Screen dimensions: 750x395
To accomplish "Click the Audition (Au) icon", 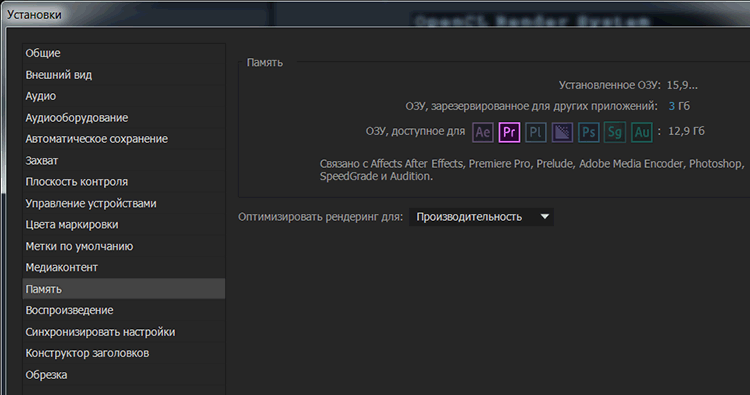I will 641,132.
